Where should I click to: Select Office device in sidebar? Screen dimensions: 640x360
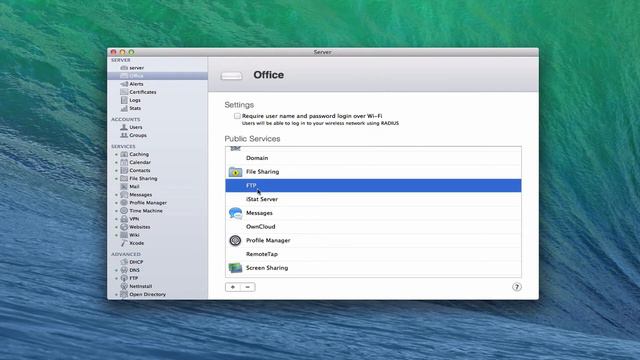coord(158,76)
